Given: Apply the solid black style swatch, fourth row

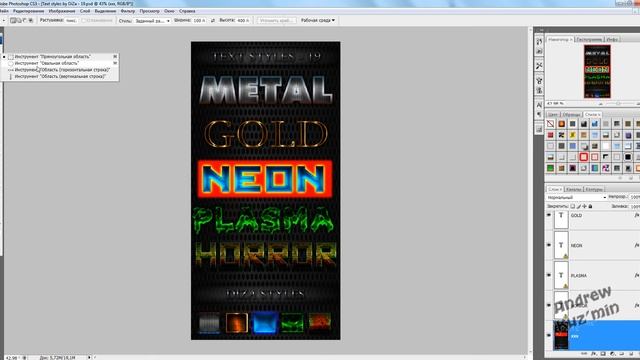Looking at the screenshot, I should click(x=628, y=157).
